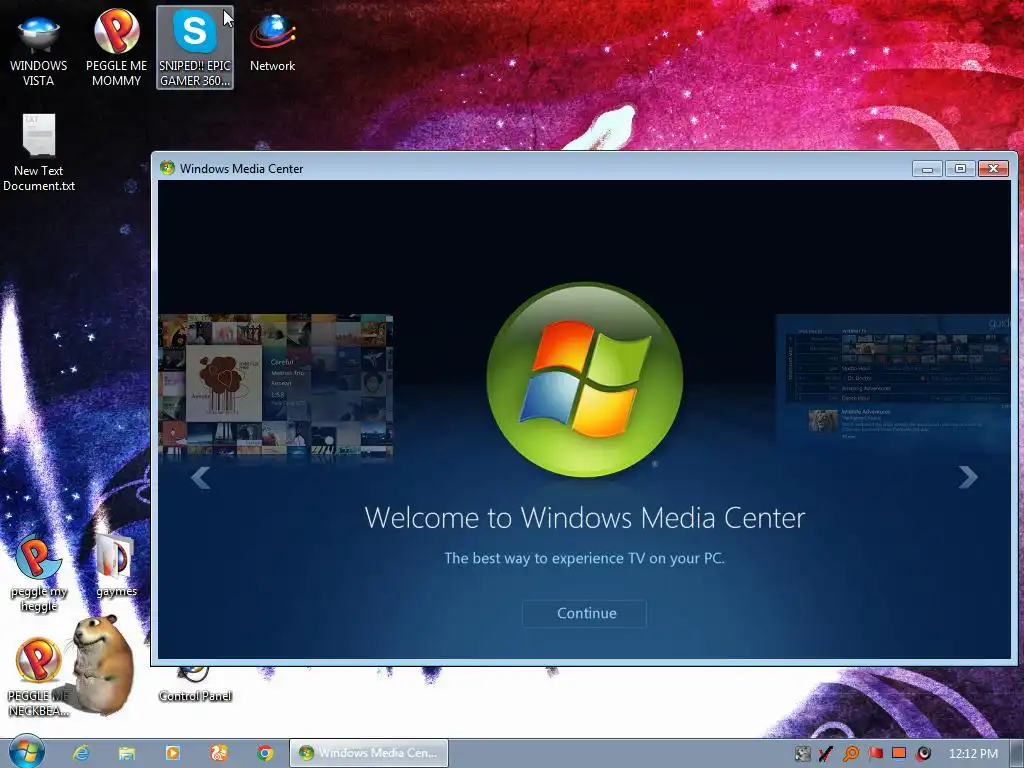Click the left arrow in Media Center
This screenshot has height=768, width=1024.
[x=200, y=477]
